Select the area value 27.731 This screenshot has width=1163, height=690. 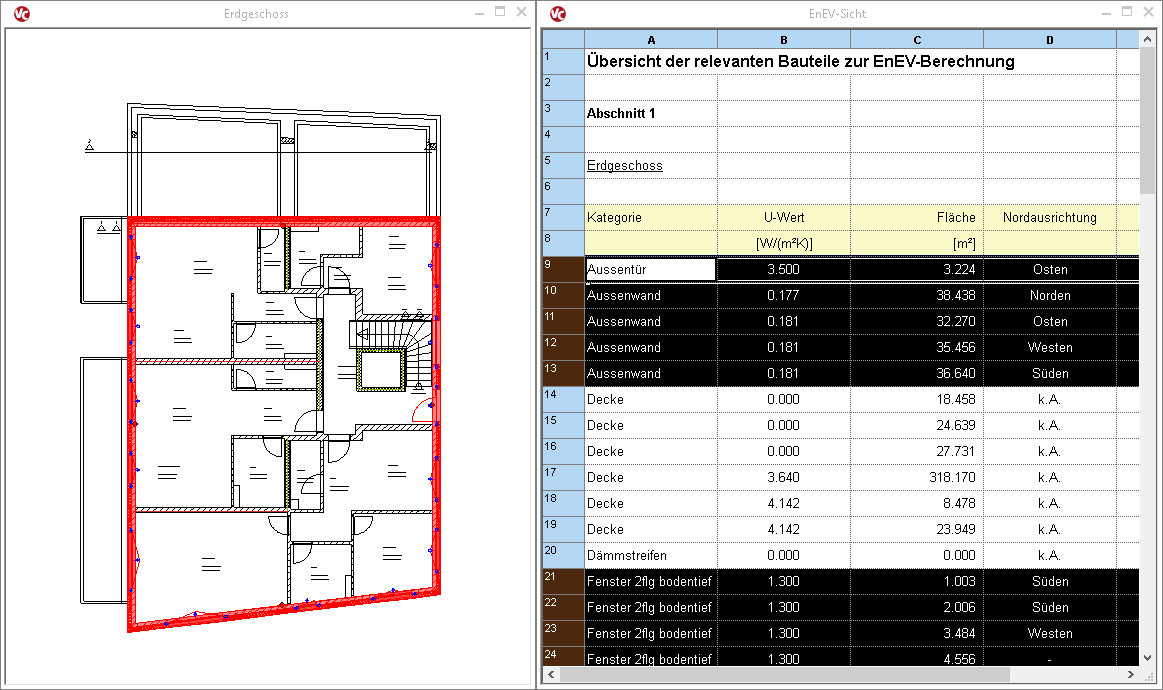tap(917, 451)
